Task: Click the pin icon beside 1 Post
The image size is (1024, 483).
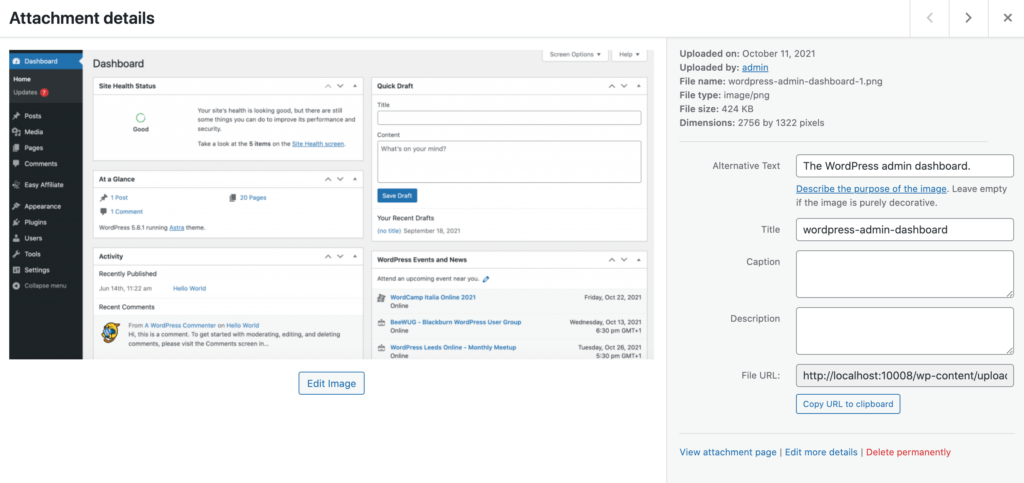Action: coord(103,197)
